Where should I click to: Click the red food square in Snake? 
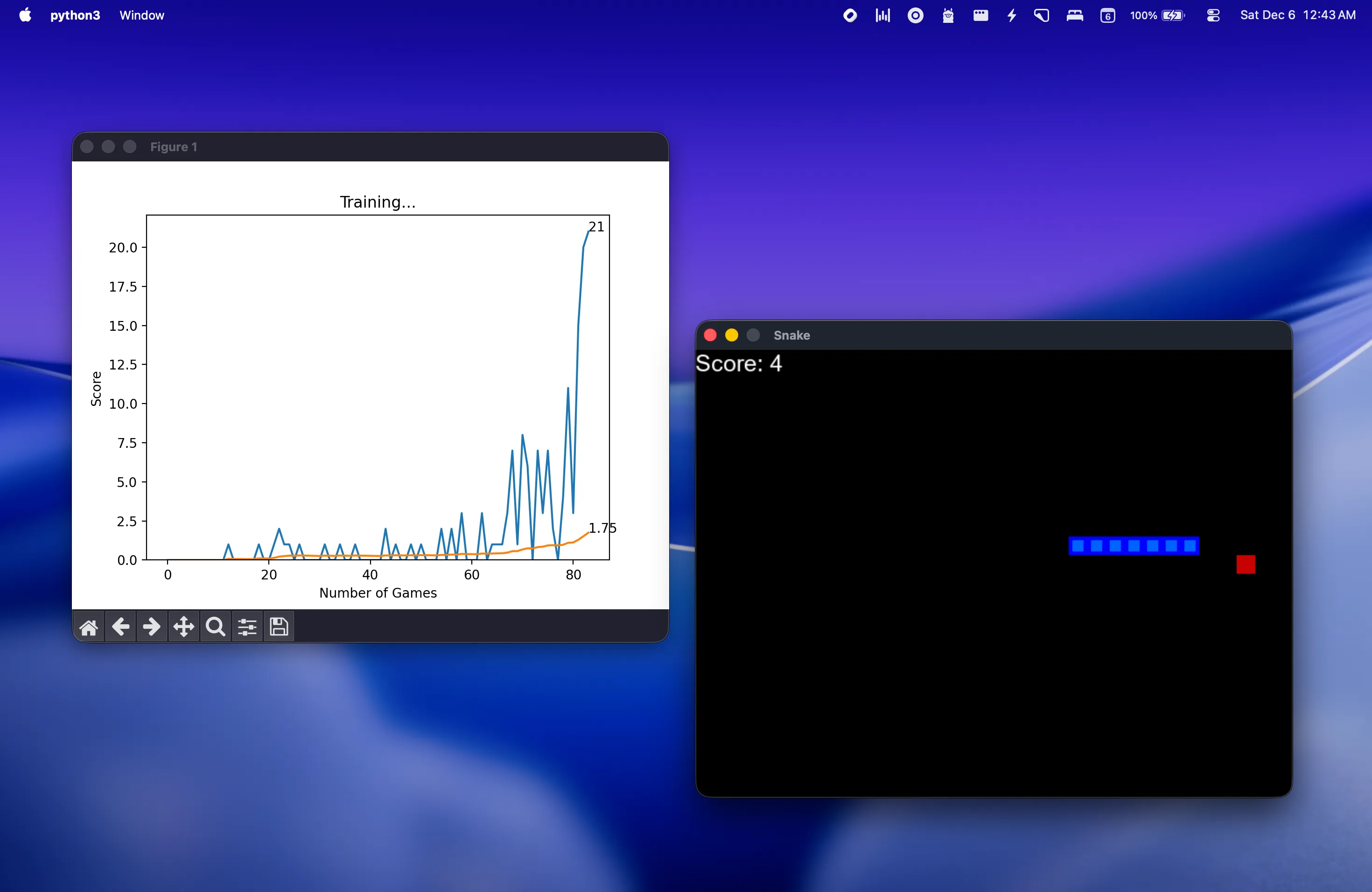[1245, 564]
